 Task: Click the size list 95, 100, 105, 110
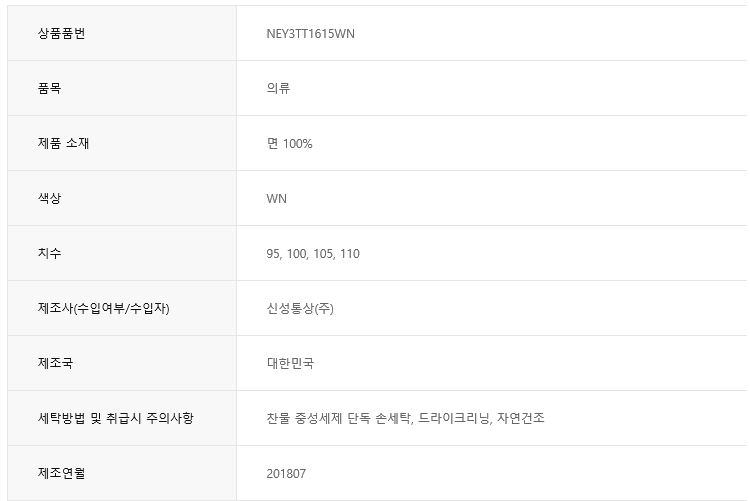(x=313, y=254)
